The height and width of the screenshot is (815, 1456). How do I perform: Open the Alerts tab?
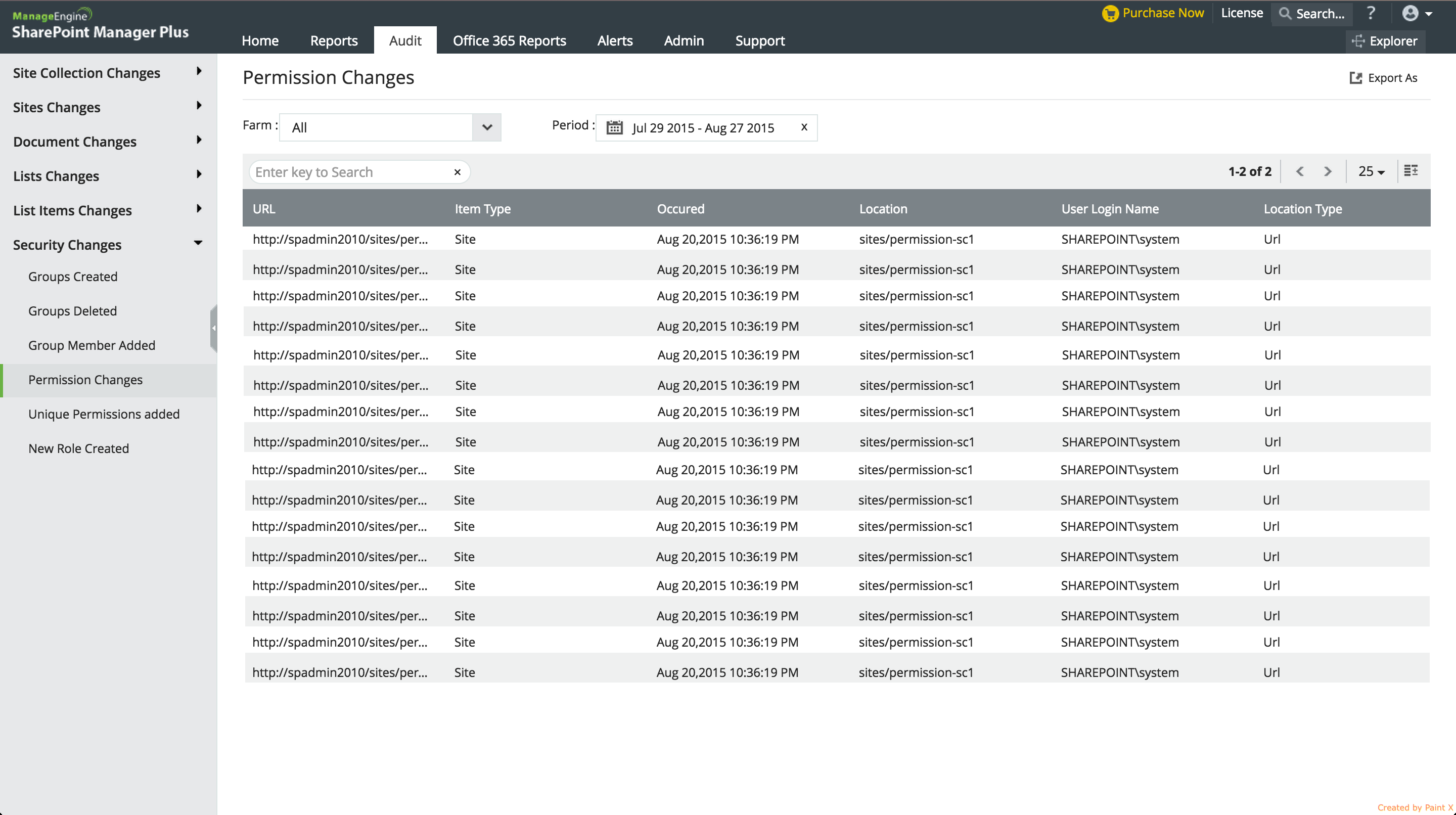614,40
